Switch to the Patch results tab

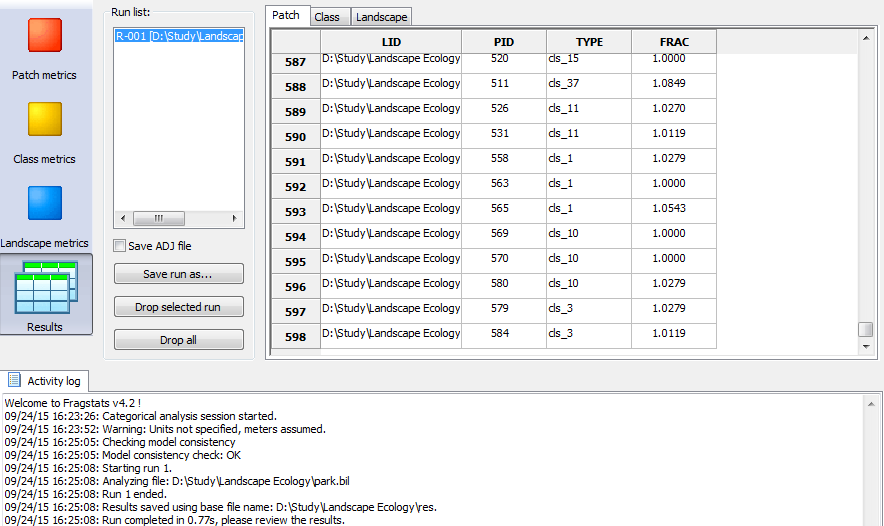coord(286,15)
